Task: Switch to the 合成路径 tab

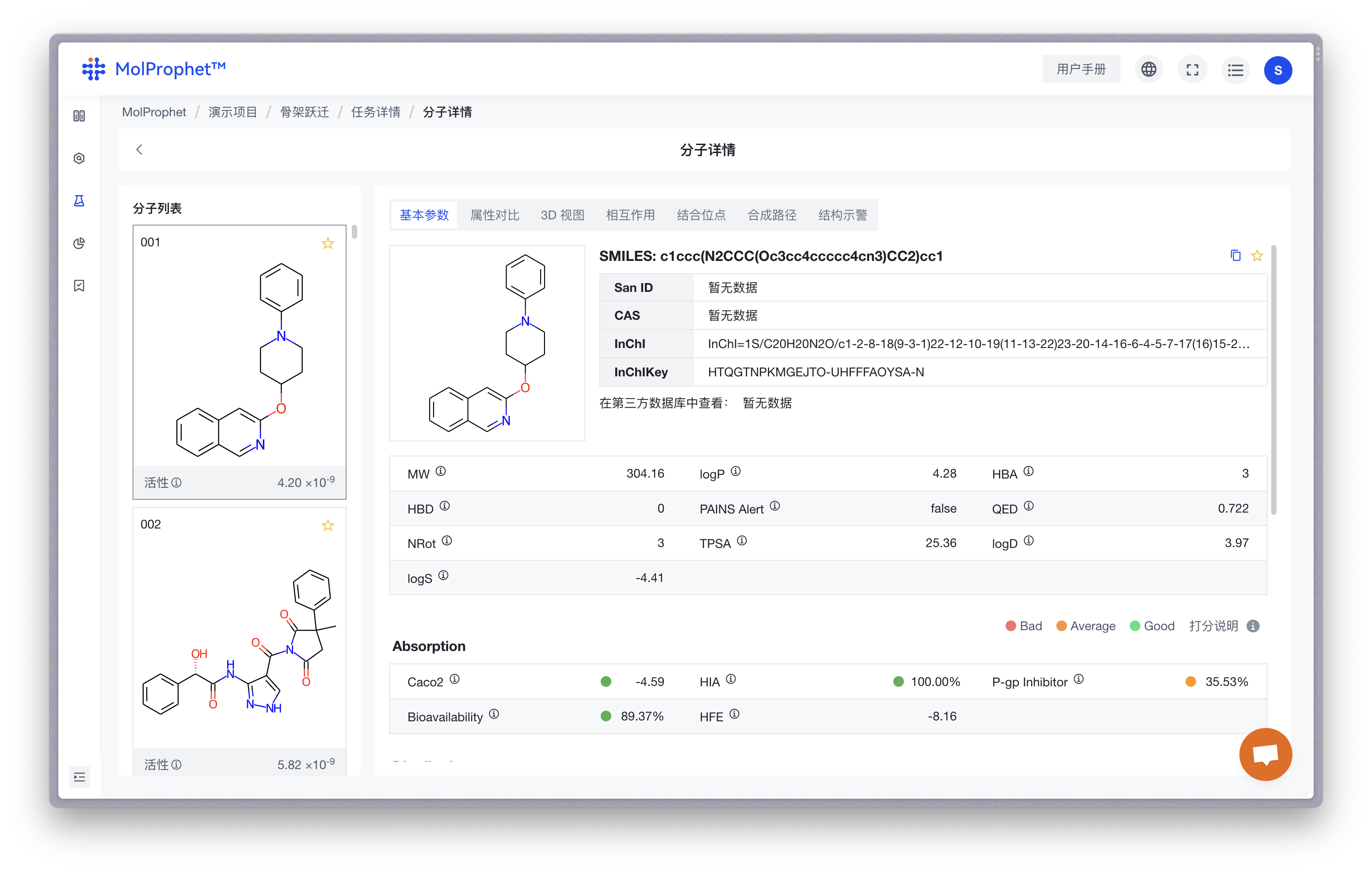Action: coord(771,215)
